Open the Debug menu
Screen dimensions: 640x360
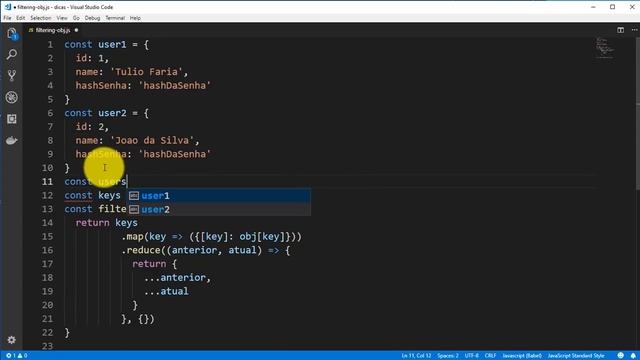tap(92, 18)
